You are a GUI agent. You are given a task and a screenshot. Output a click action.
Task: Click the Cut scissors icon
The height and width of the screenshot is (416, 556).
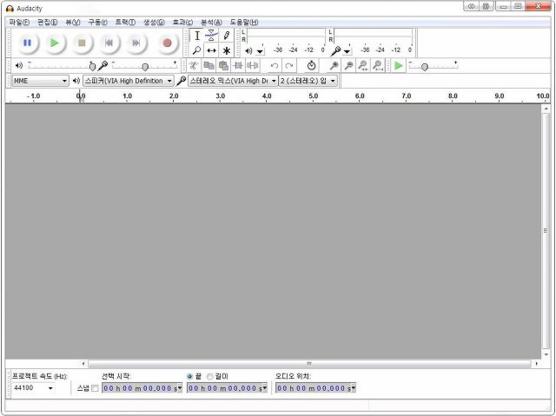[x=193, y=66]
